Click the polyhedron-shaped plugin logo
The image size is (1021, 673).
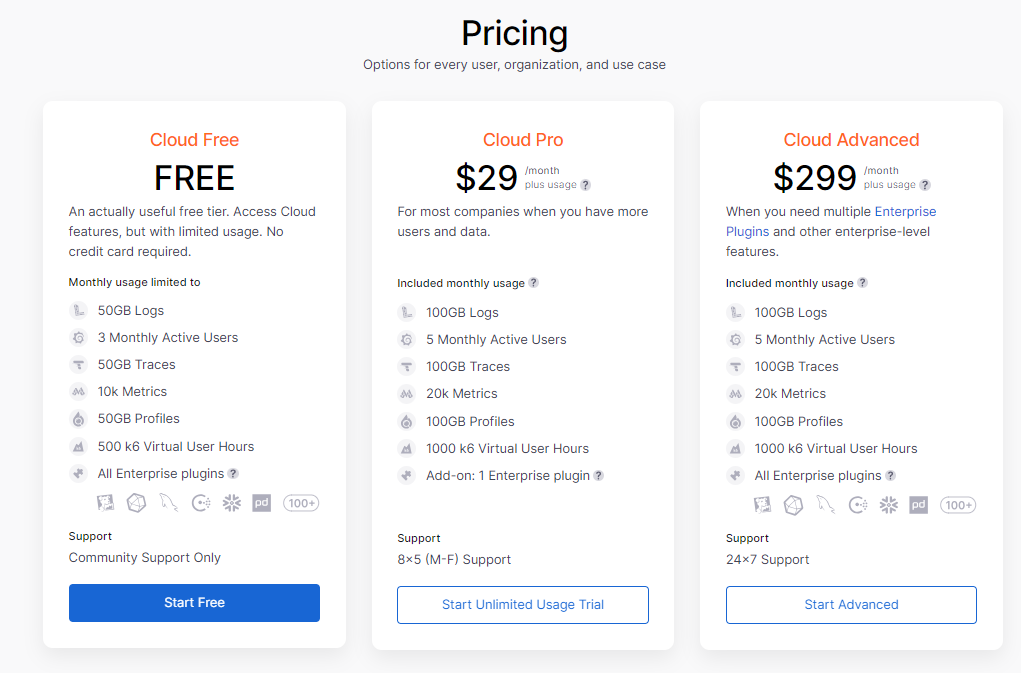pos(135,503)
